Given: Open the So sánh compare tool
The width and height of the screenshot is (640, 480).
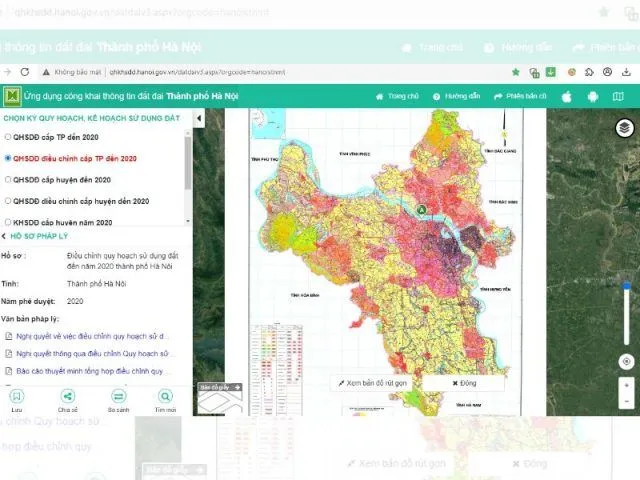Looking at the screenshot, I should click(x=117, y=396).
